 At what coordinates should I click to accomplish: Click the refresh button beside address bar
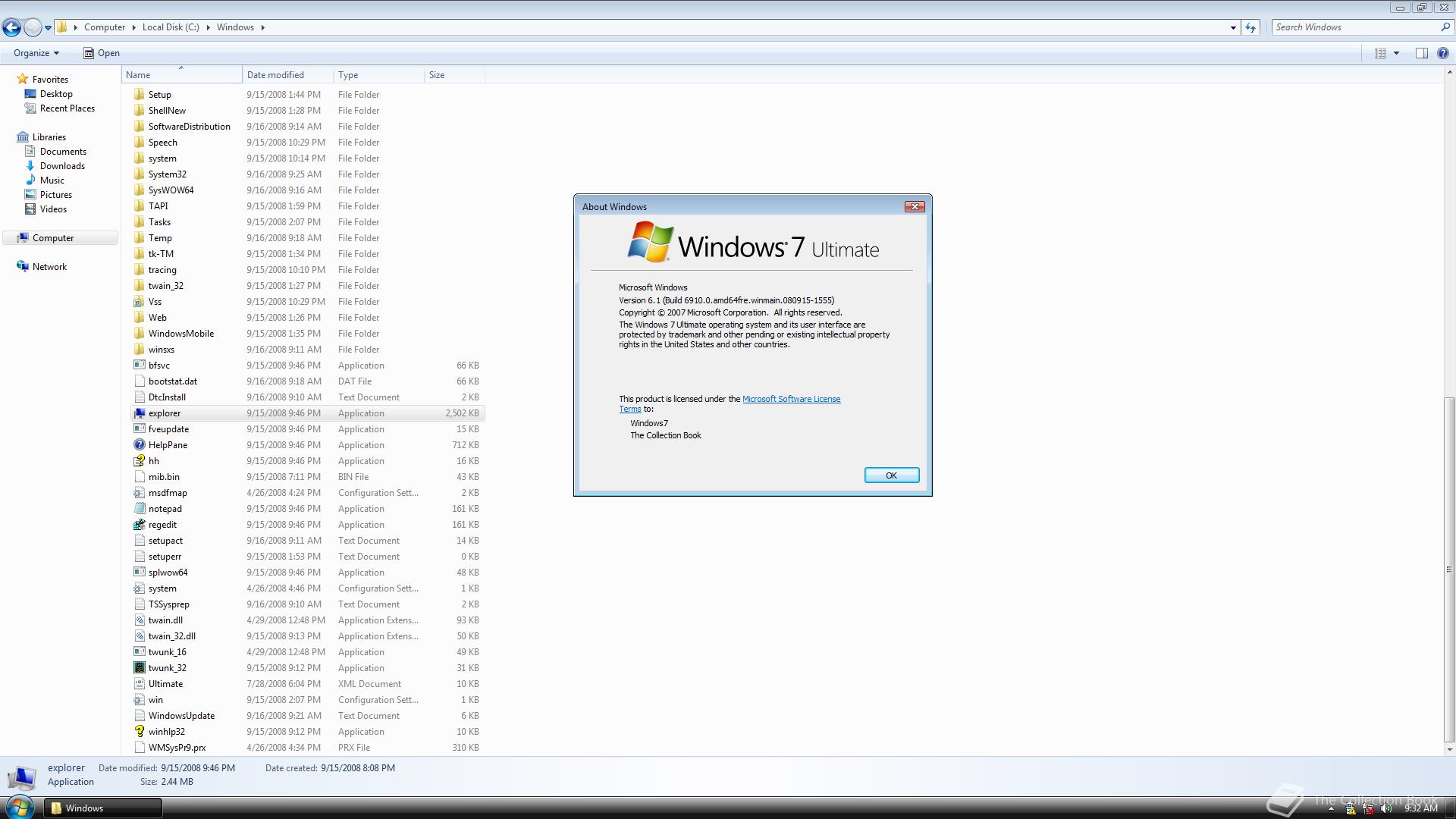tap(1250, 27)
